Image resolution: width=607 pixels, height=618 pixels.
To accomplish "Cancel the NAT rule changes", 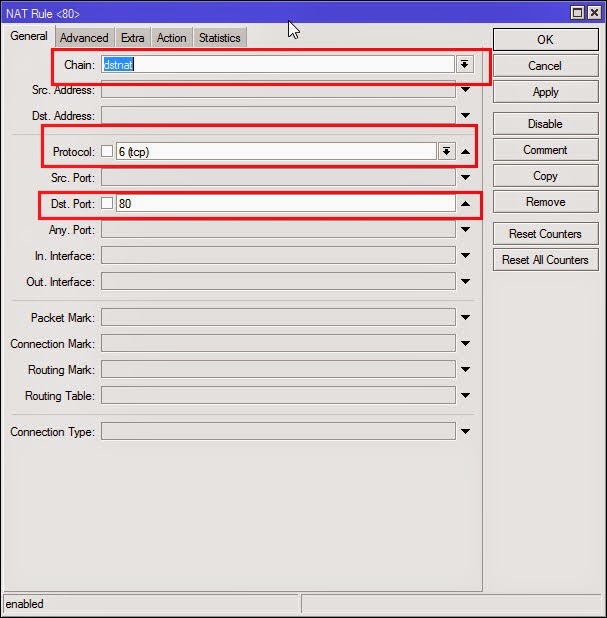I will (x=546, y=65).
